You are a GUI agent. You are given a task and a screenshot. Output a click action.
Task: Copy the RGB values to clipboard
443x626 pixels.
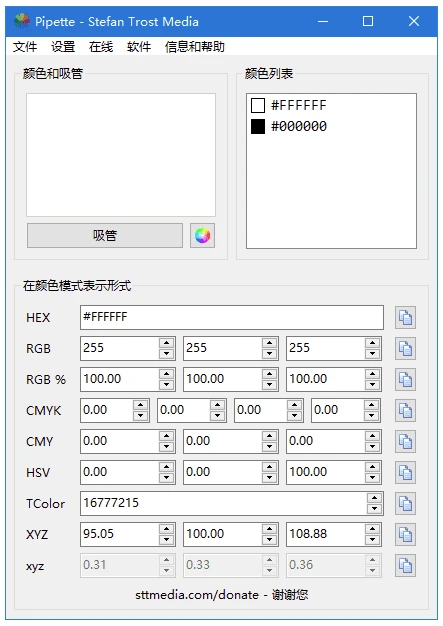pyautogui.click(x=405, y=349)
